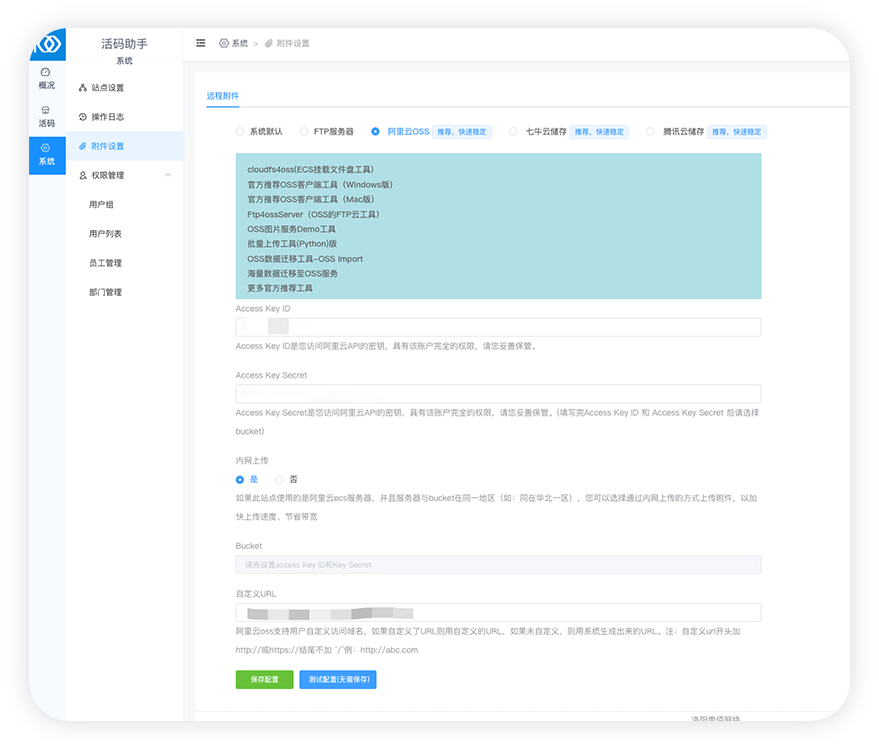
Task: Click the 附件设置 breadcrumb paperclip icon
Action: tap(269, 43)
